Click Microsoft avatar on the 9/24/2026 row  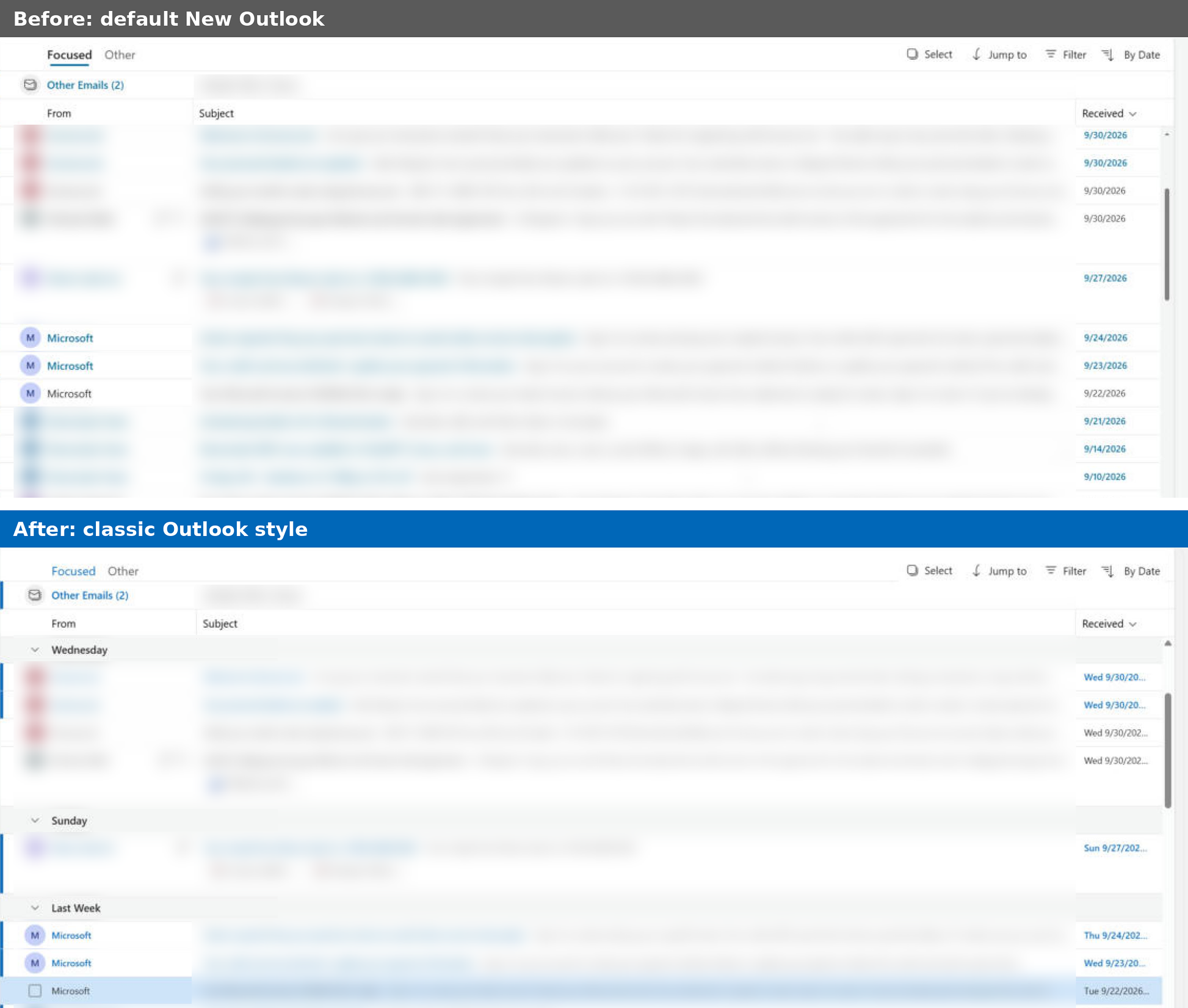pyautogui.click(x=31, y=338)
